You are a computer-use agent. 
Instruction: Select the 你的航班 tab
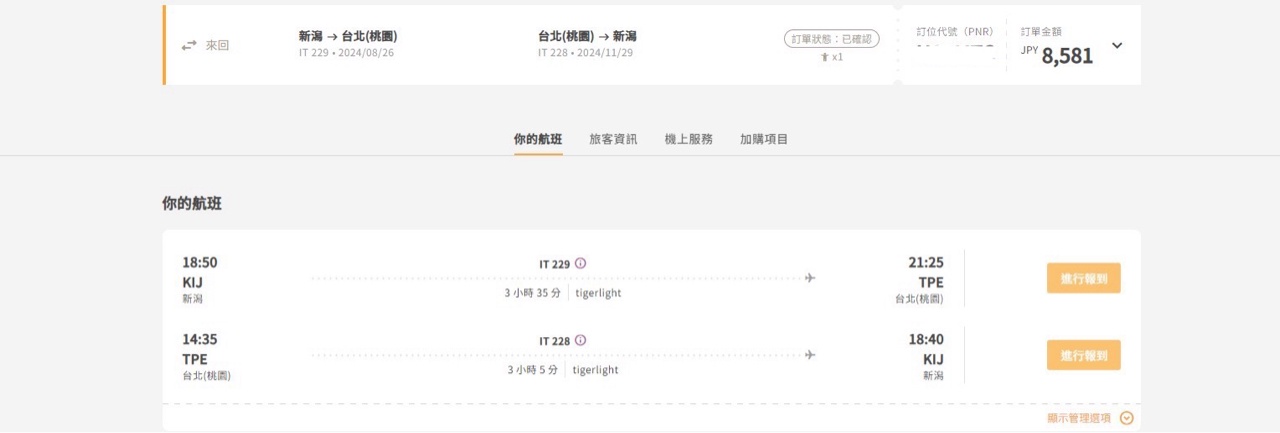538,139
